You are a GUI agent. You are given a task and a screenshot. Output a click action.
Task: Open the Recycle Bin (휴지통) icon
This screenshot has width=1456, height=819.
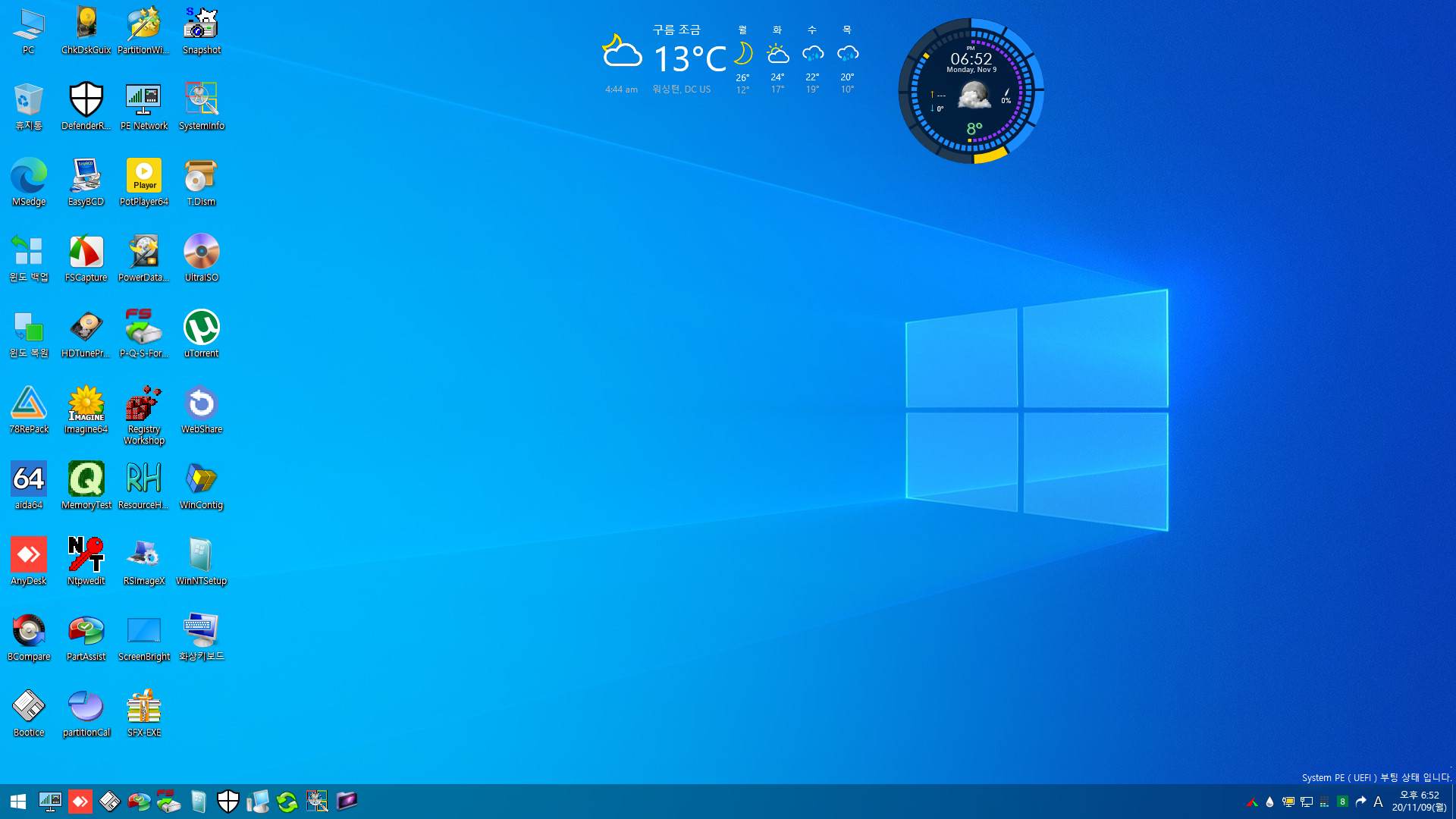(29, 107)
